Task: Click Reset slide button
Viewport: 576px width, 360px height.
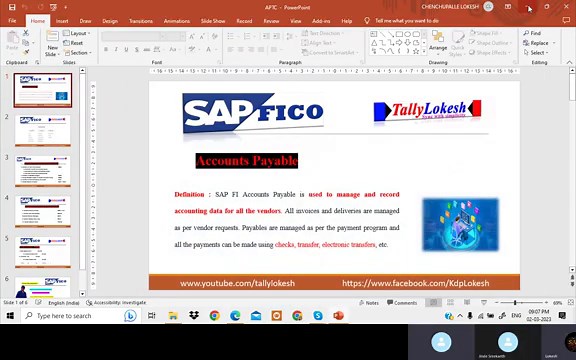Action: (x=73, y=43)
